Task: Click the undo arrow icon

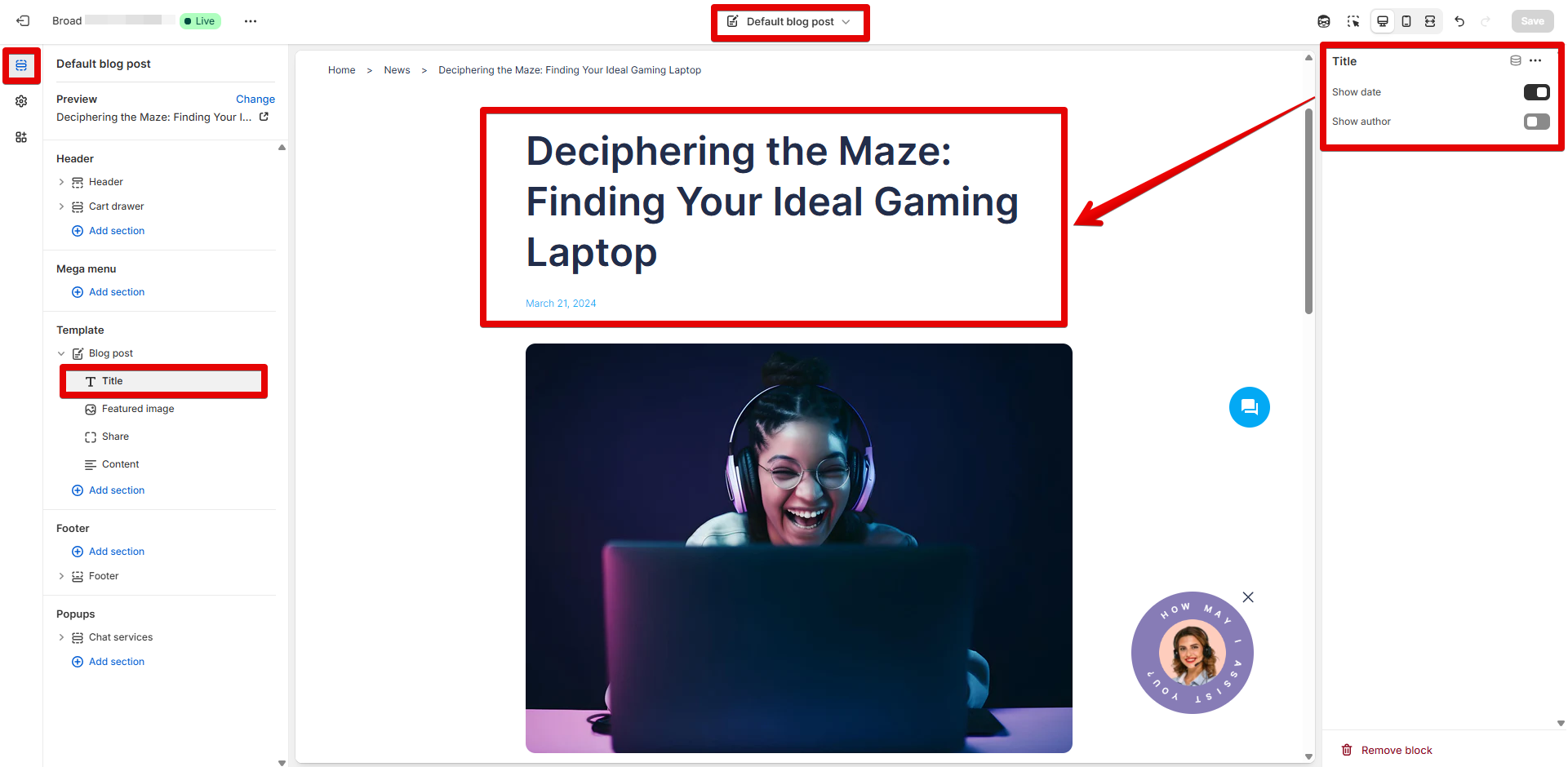Action: click(x=1459, y=21)
